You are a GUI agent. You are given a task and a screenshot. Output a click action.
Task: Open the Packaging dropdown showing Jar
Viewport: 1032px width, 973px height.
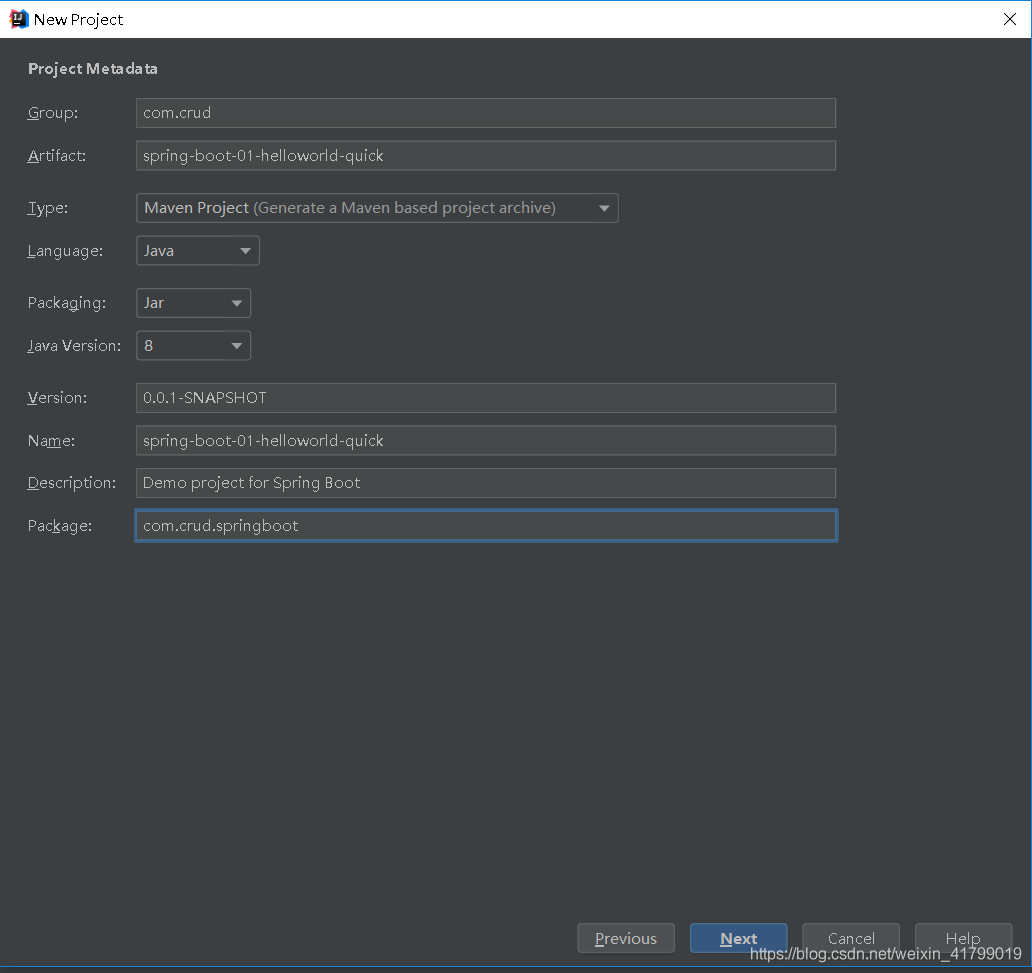coord(194,303)
